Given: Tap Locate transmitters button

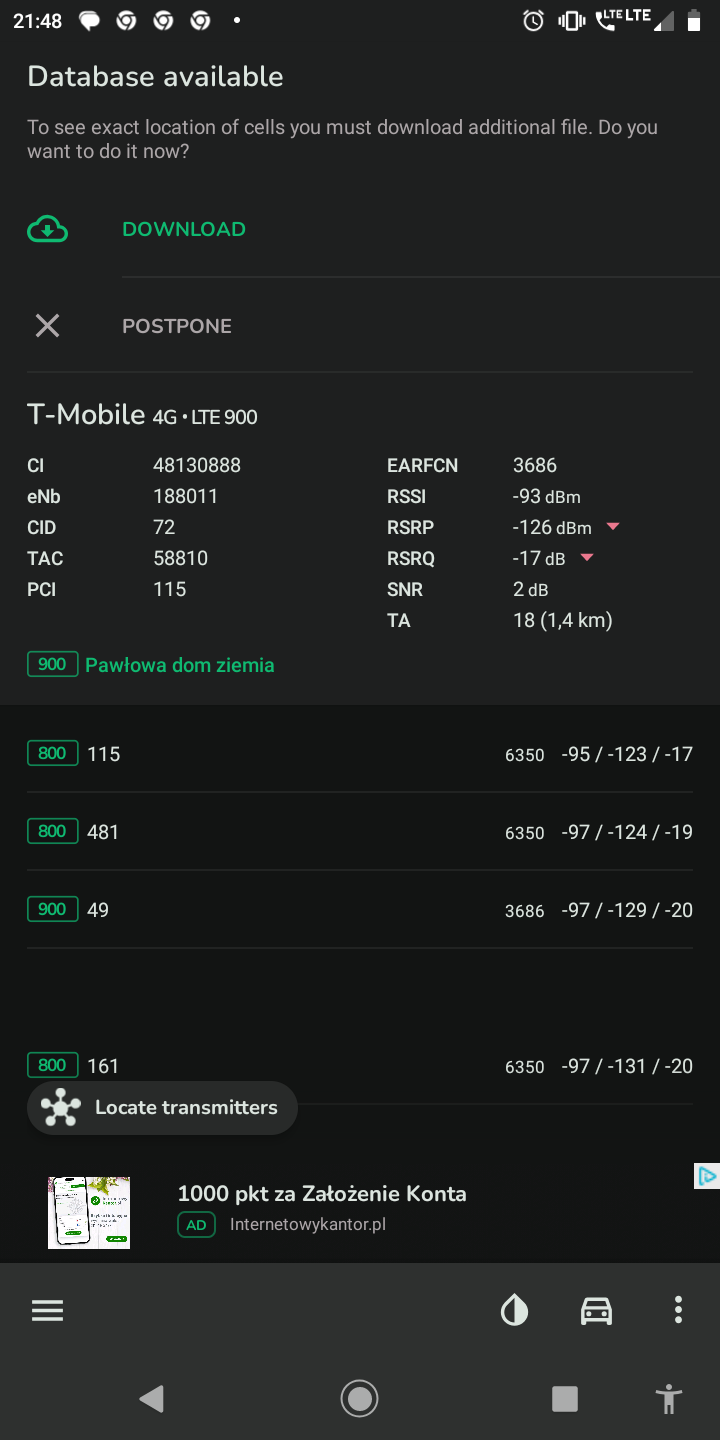Looking at the screenshot, I should click(x=162, y=1108).
